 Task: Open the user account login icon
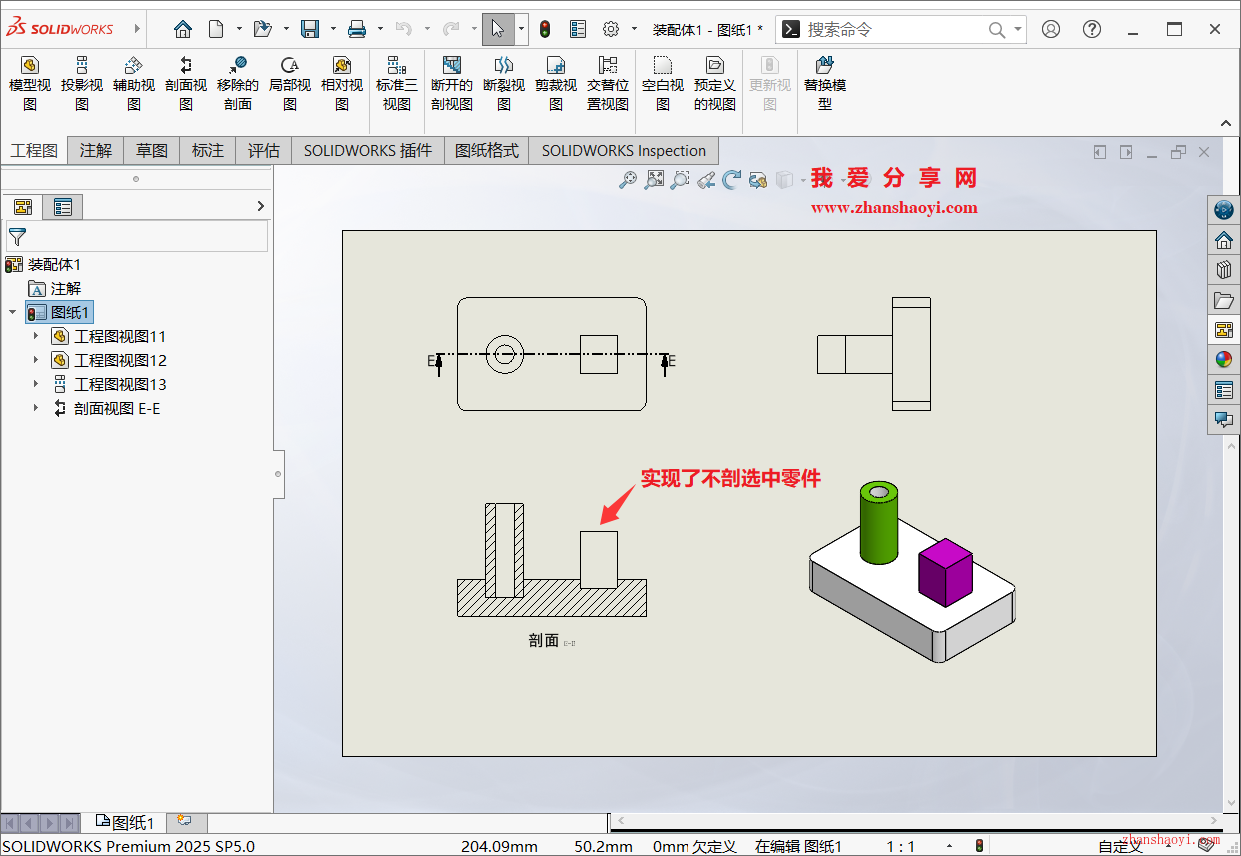click(1051, 29)
